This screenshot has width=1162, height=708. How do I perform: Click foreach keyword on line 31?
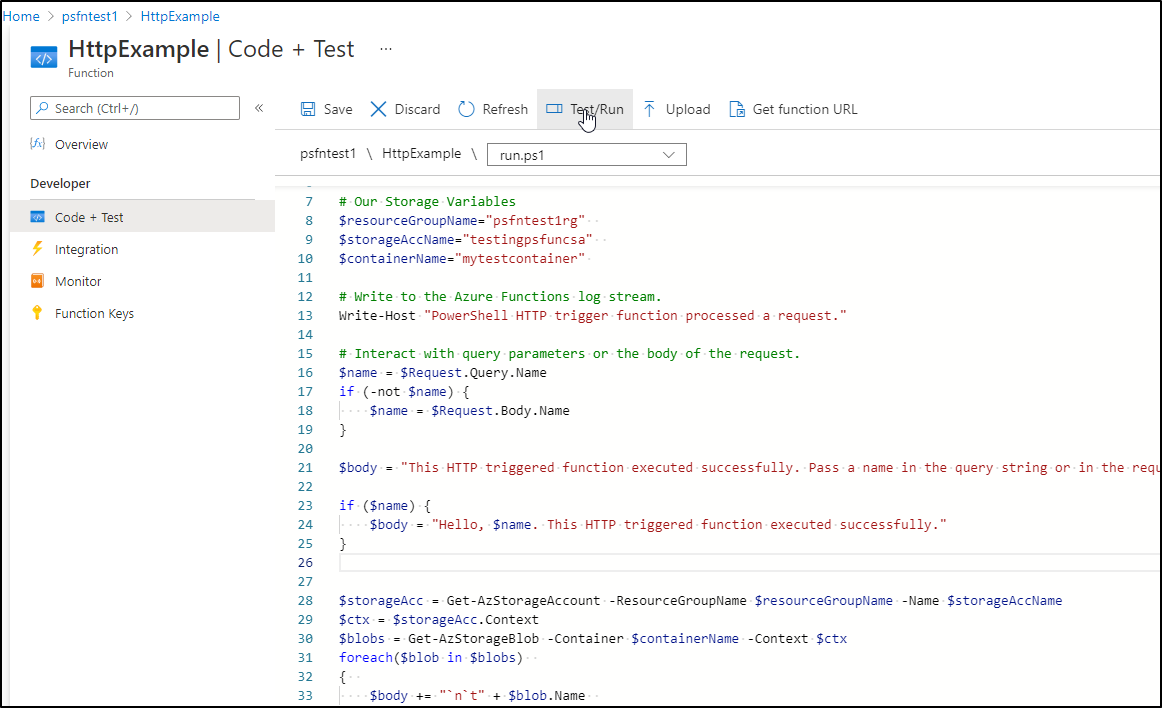365,658
